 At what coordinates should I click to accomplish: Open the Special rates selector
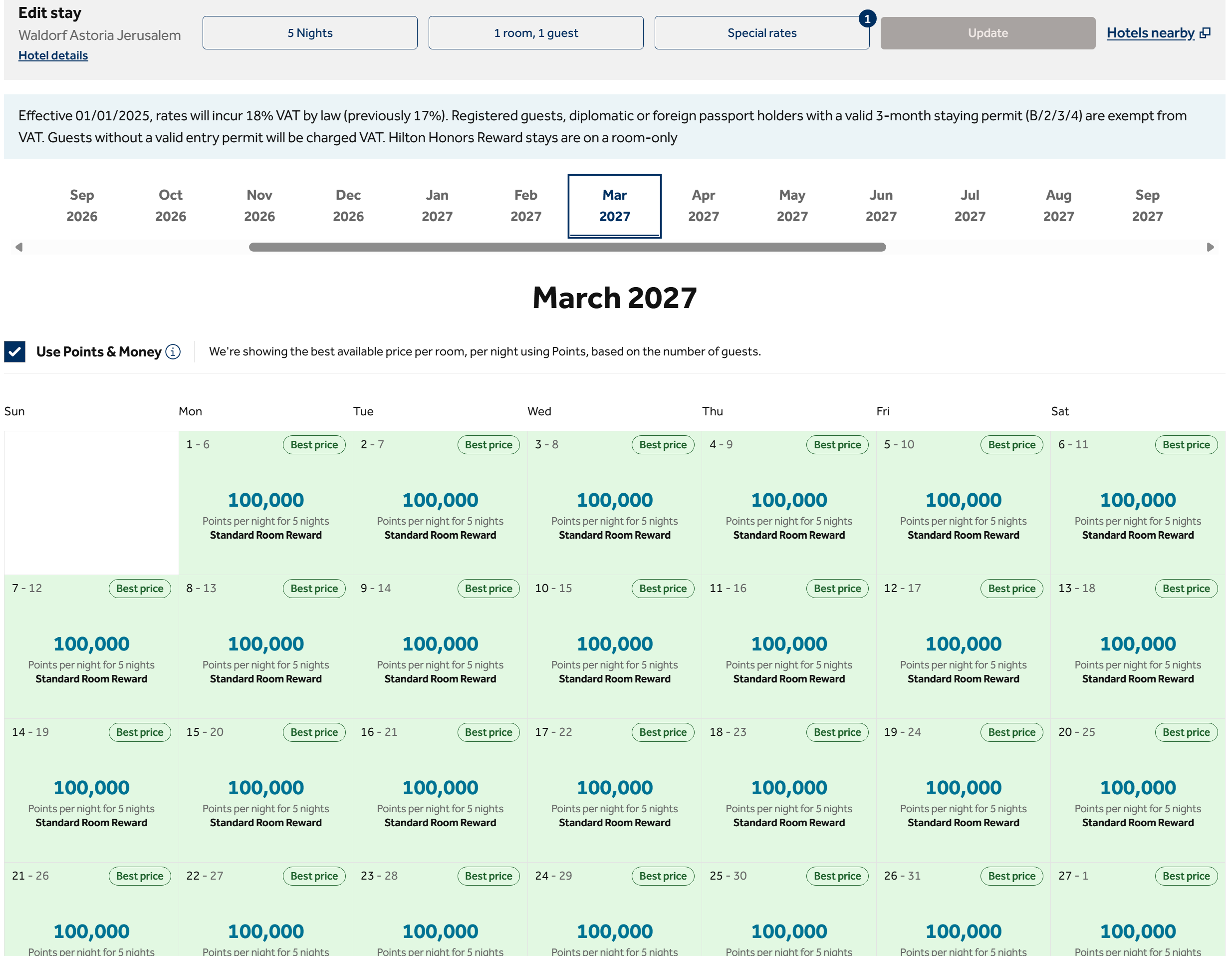coord(761,33)
